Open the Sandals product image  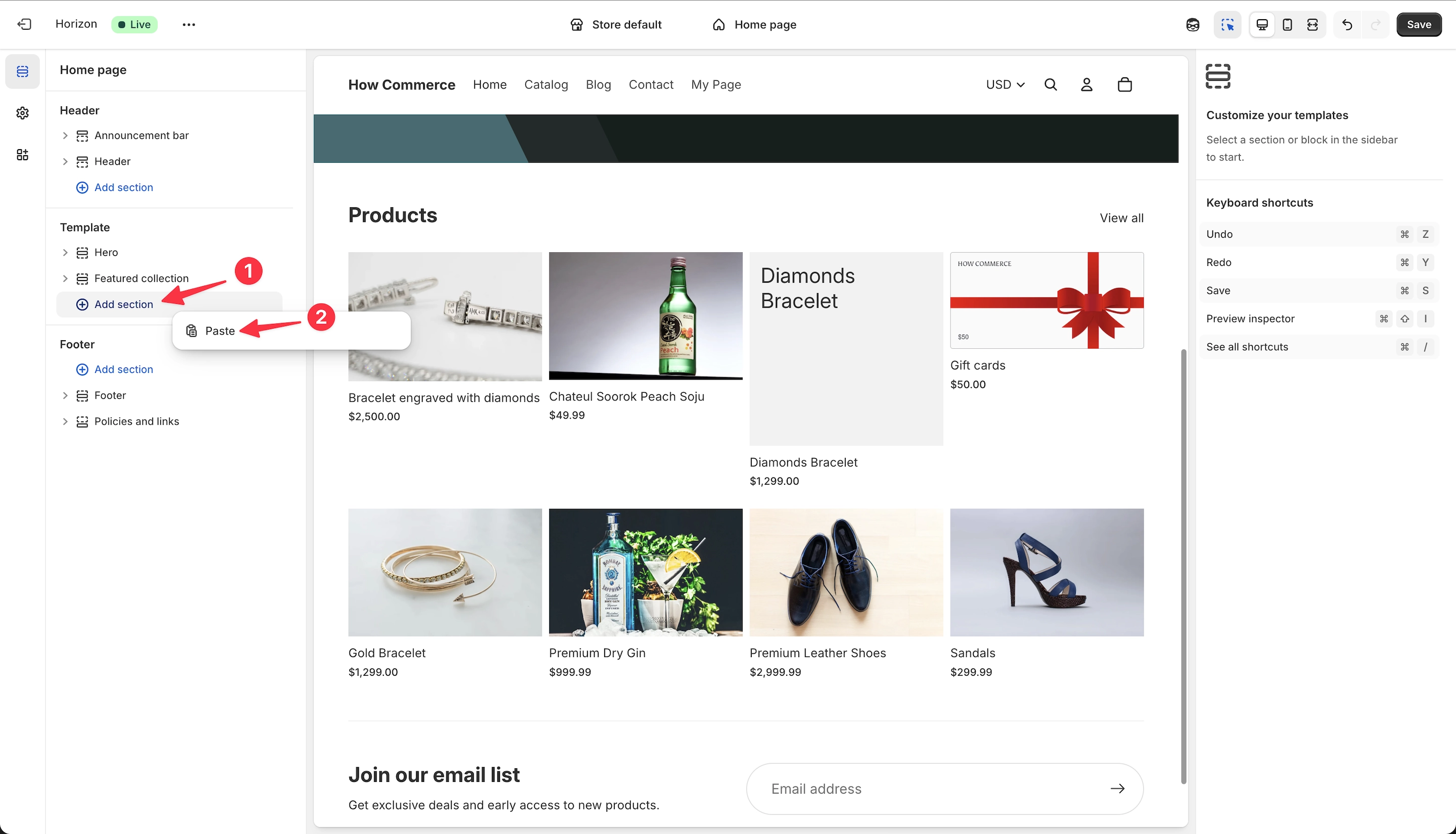pyautogui.click(x=1046, y=572)
